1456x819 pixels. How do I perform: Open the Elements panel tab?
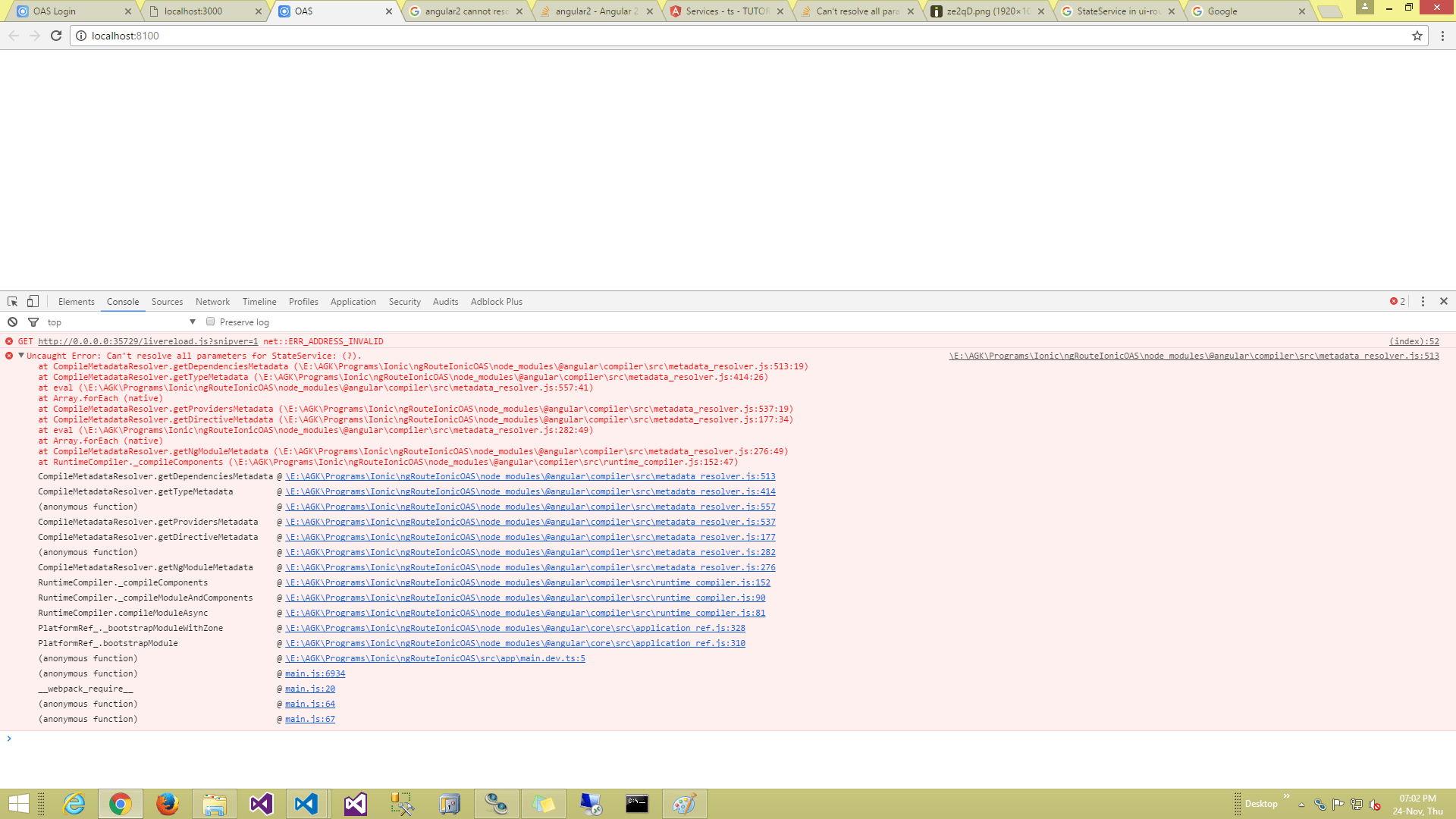point(76,302)
